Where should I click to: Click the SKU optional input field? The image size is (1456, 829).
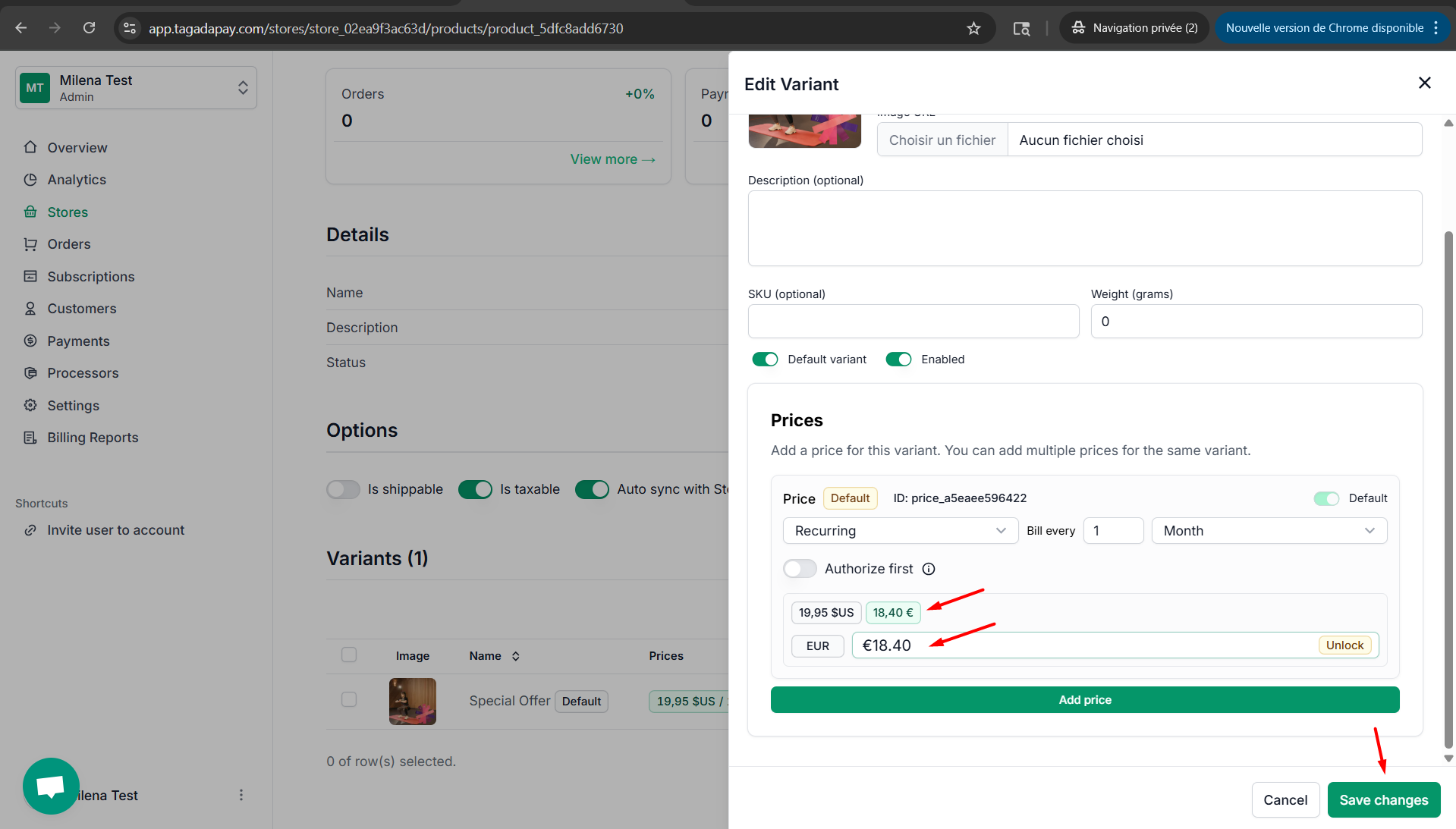click(913, 322)
